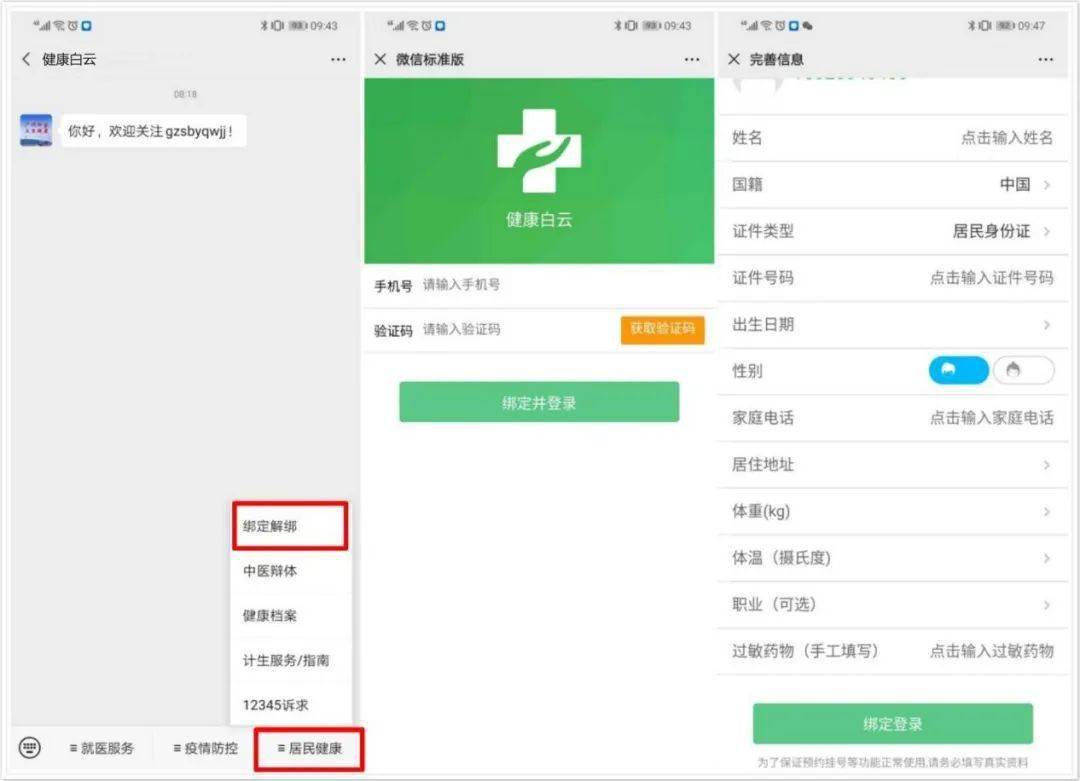The image size is (1080, 781).
Task: Select the male gender toggle option
Action: click(958, 371)
